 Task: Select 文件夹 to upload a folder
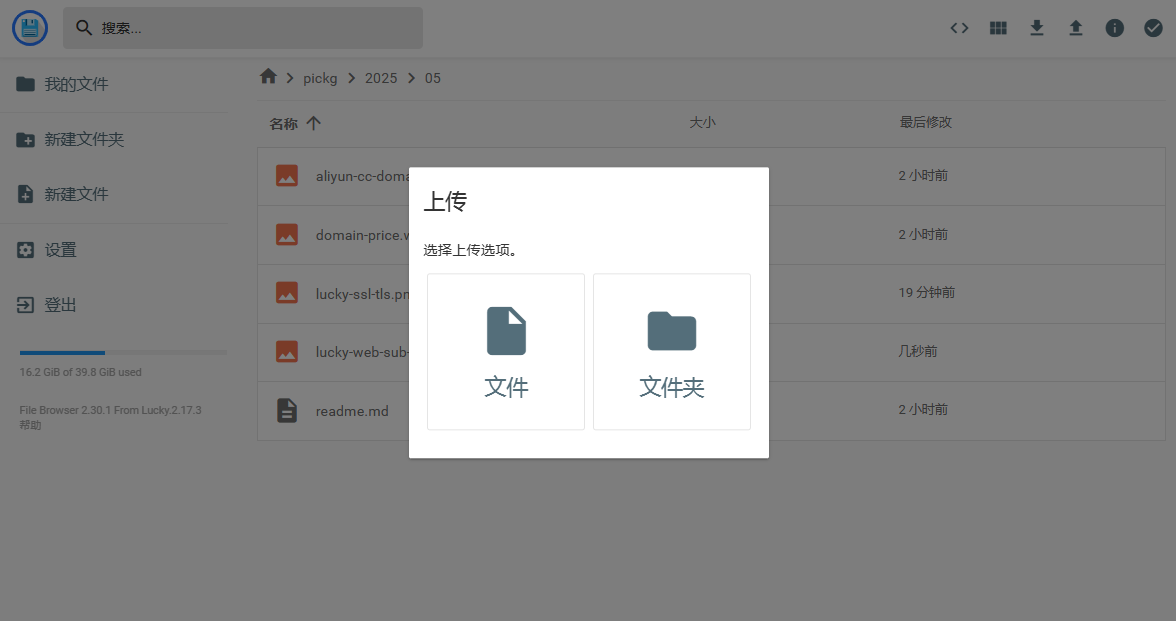tap(671, 351)
